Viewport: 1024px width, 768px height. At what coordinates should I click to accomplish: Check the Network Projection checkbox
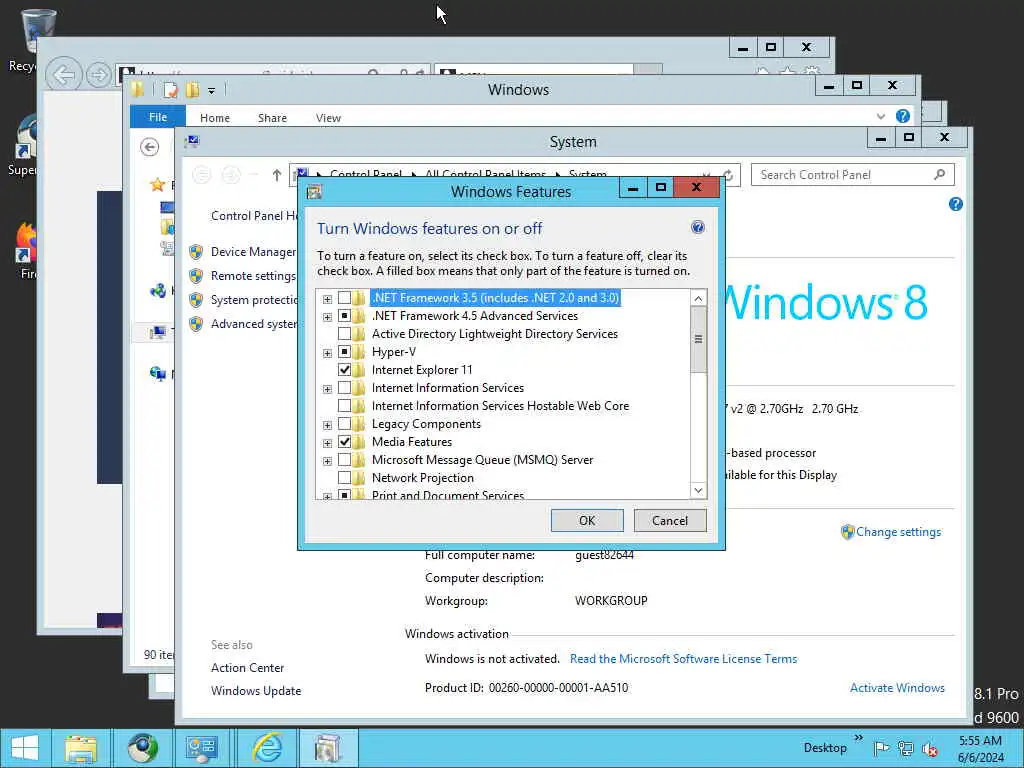(x=344, y=478)
